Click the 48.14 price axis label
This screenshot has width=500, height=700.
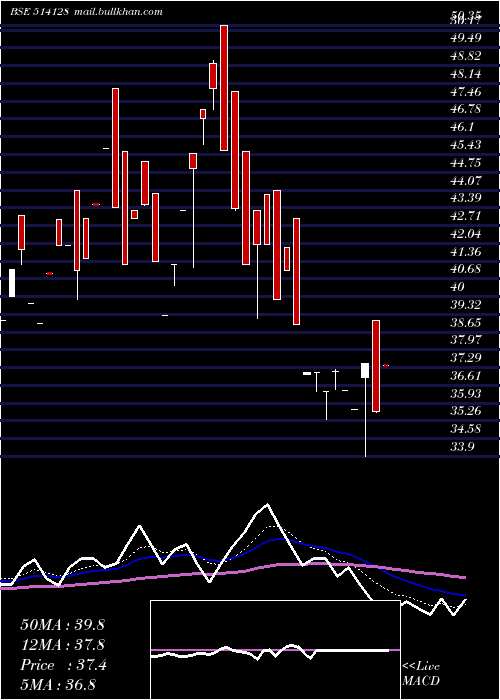(466, 74)
